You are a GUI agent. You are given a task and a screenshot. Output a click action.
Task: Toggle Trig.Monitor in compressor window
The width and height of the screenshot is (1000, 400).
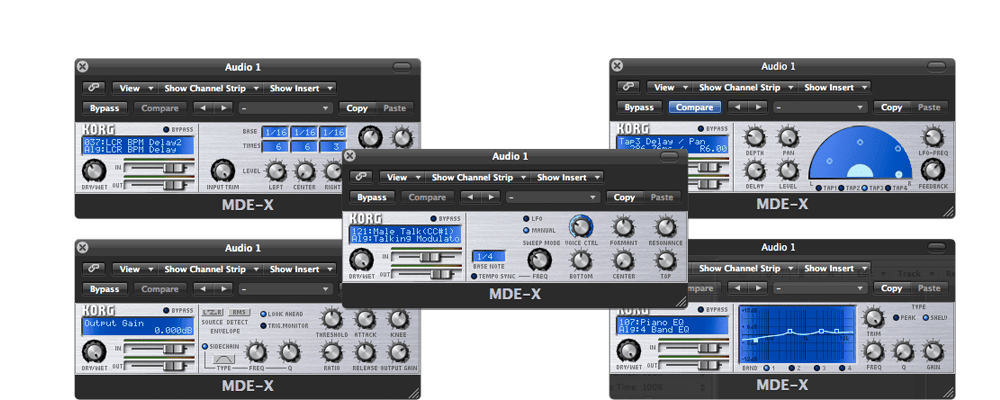click(263, 325)
